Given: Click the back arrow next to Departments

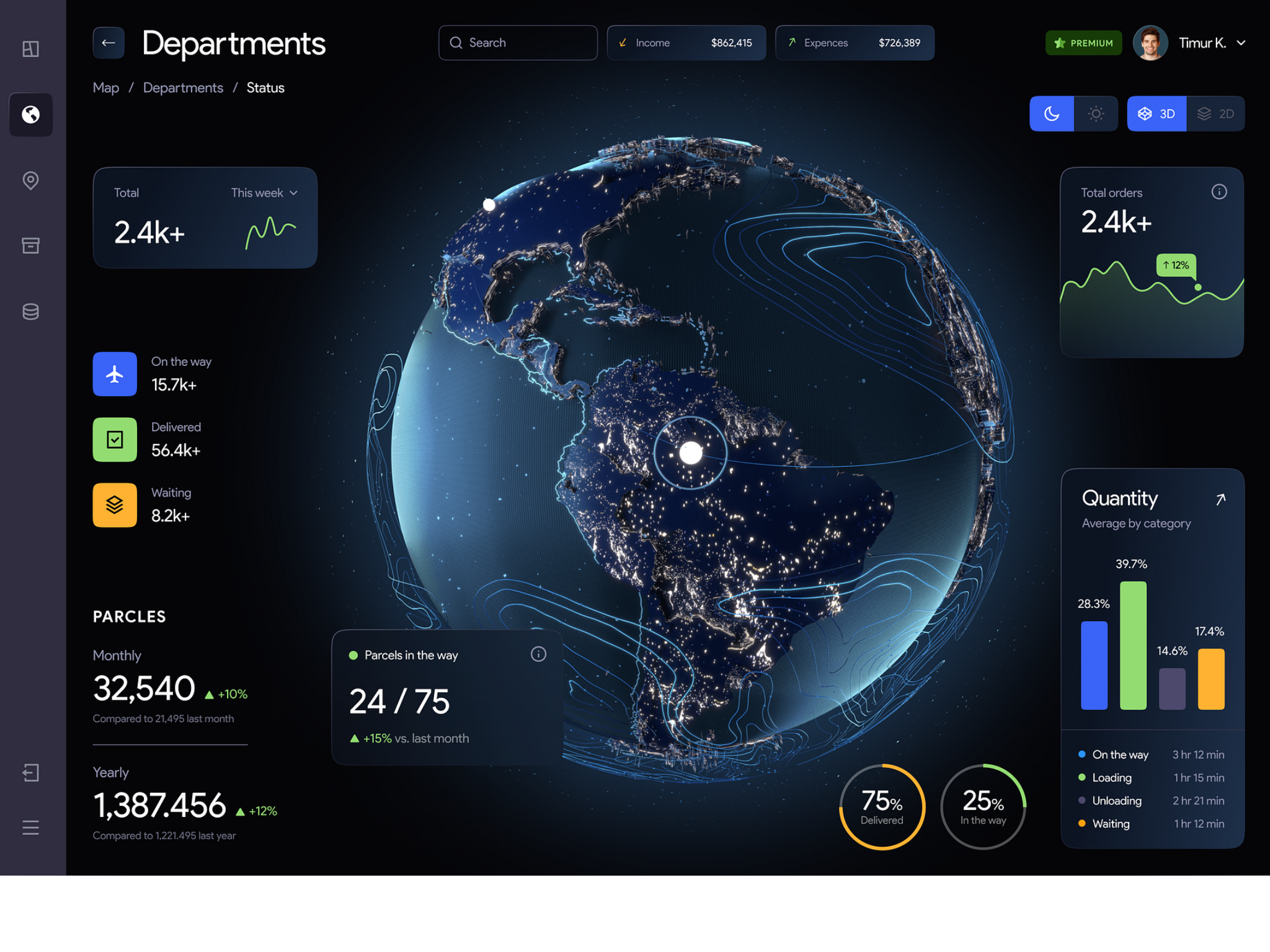Looking at the screenshot, I should [x=108, y=43].
